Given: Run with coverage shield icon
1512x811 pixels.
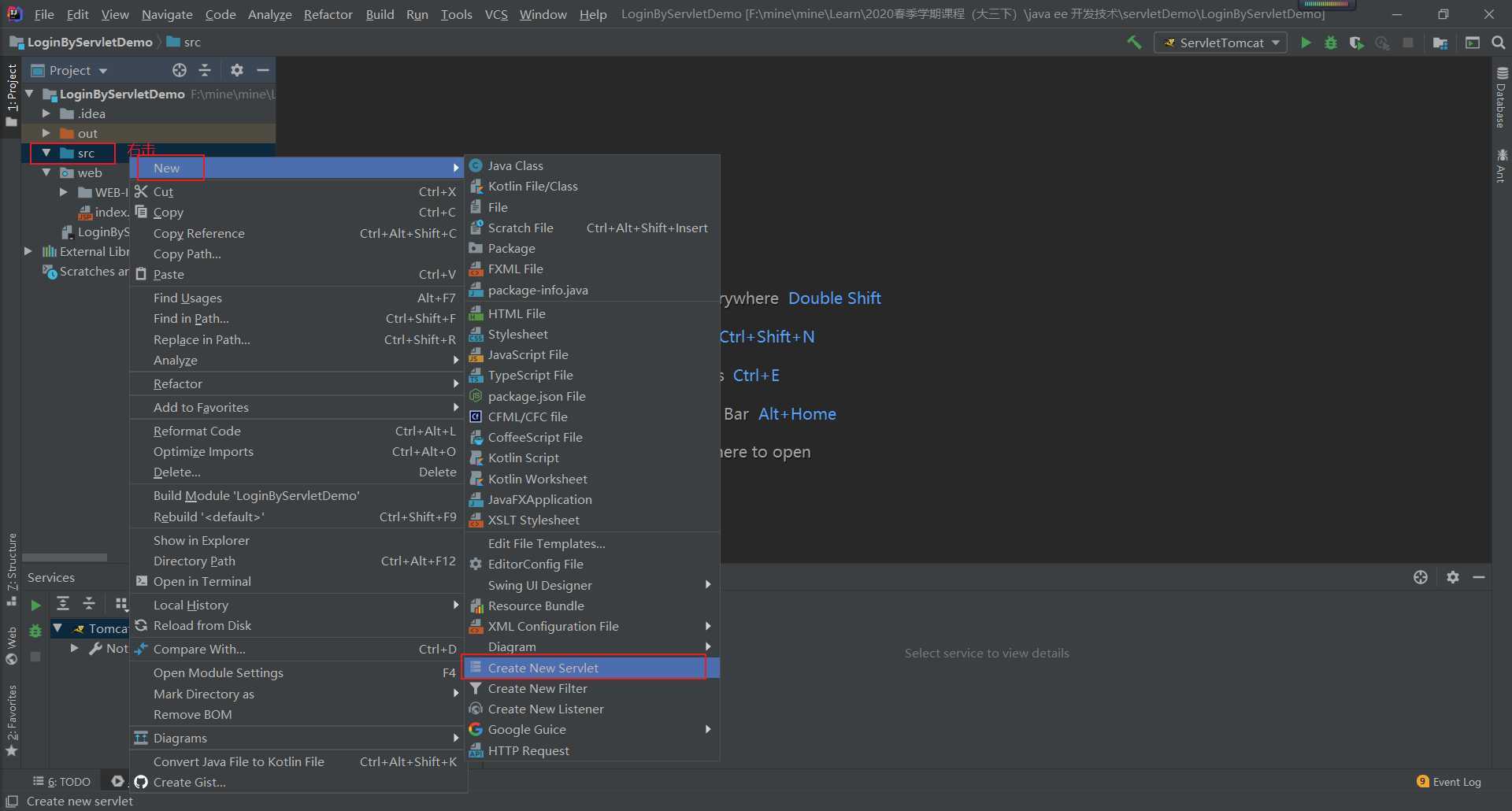Looking at the screenshot, I should [x=1356, y=43].
